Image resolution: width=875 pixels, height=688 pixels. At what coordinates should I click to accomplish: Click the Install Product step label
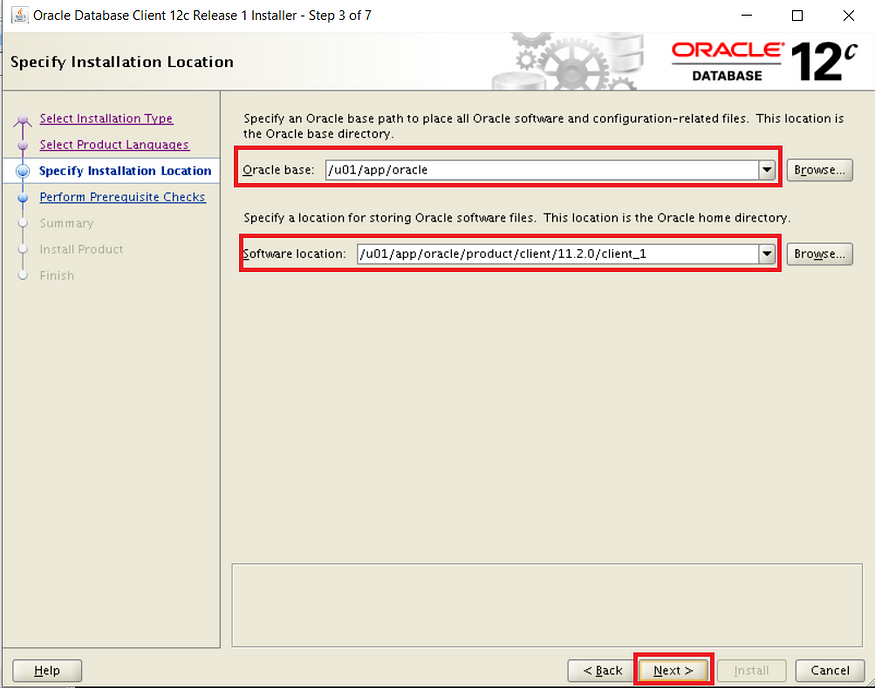[81, 249]
